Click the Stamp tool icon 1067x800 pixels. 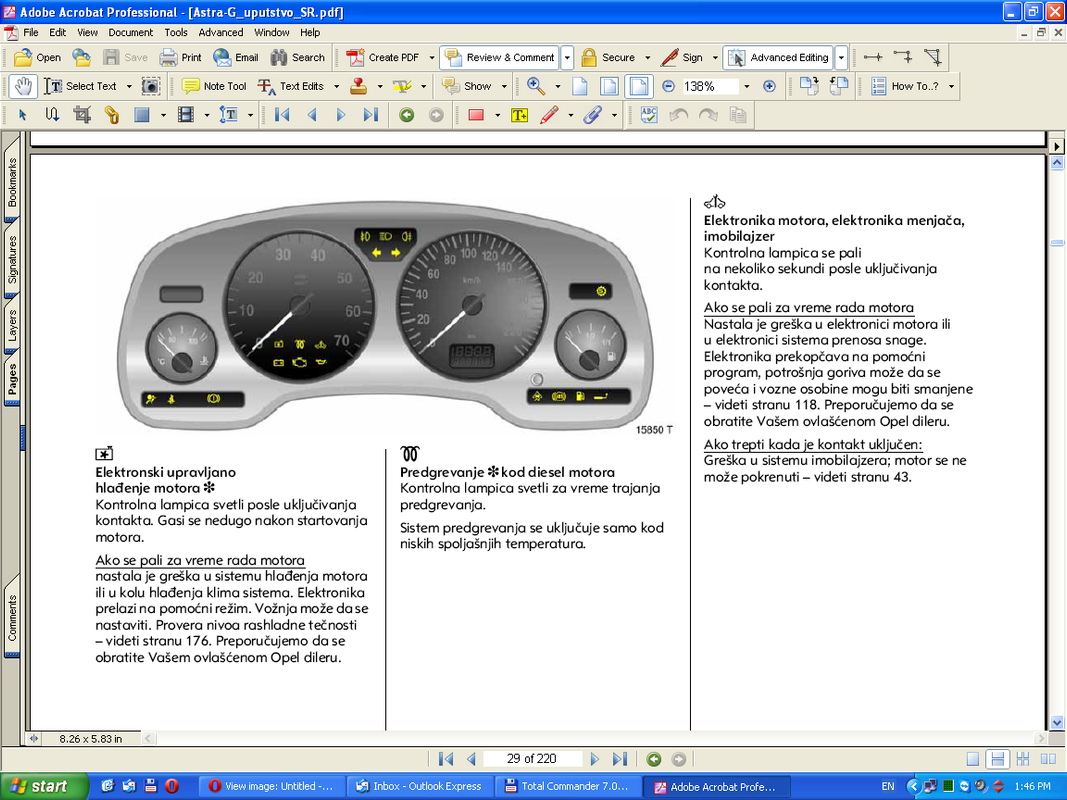[x=359, y=86]
